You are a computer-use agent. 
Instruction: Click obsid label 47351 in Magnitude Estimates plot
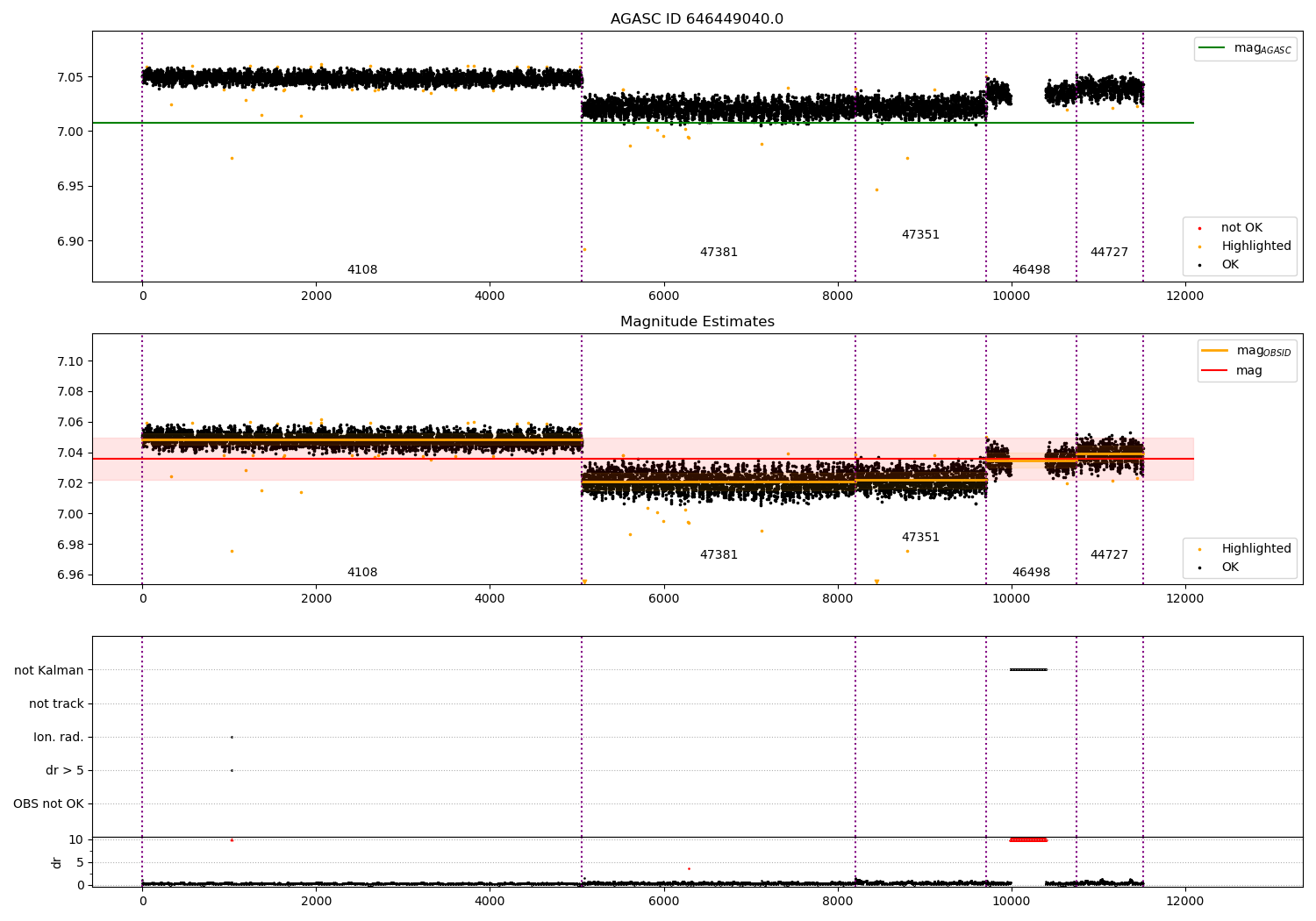pos(920,538)
